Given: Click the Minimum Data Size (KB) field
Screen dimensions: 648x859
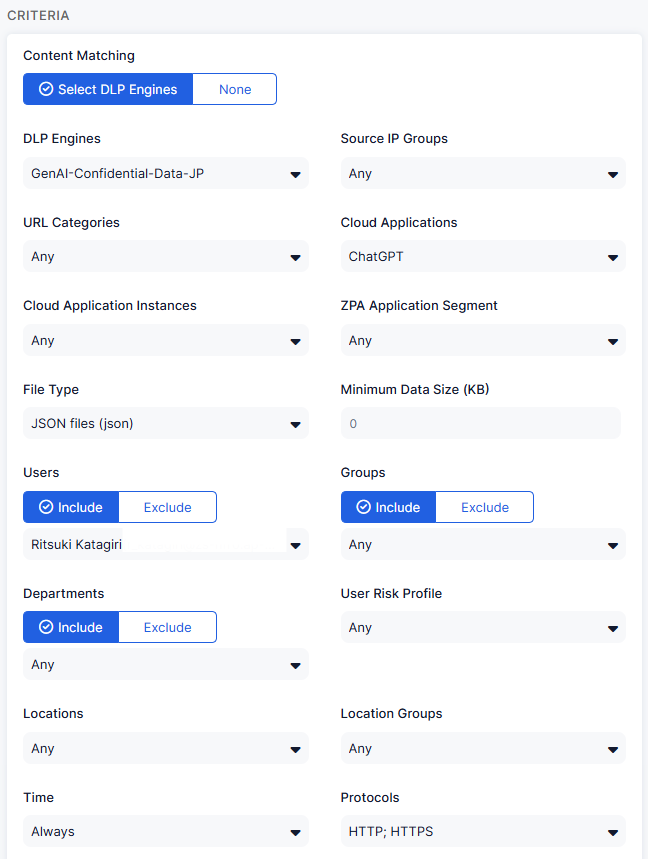Looking at the screenshot, I should click(x=481, y=423).
